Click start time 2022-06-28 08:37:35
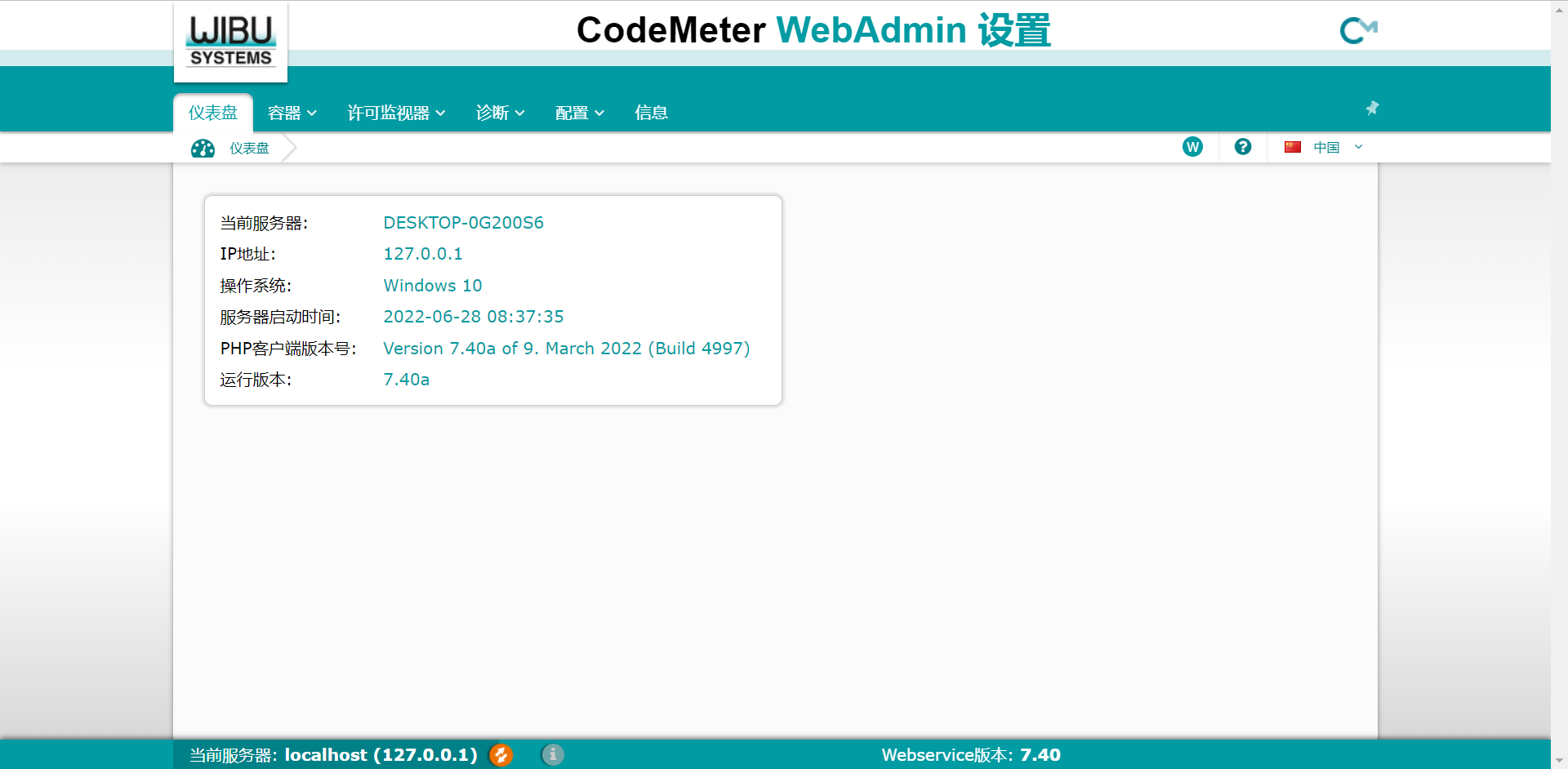This screenshot has height=769, width=1568. pyautogui.click(x=474, y=317)
